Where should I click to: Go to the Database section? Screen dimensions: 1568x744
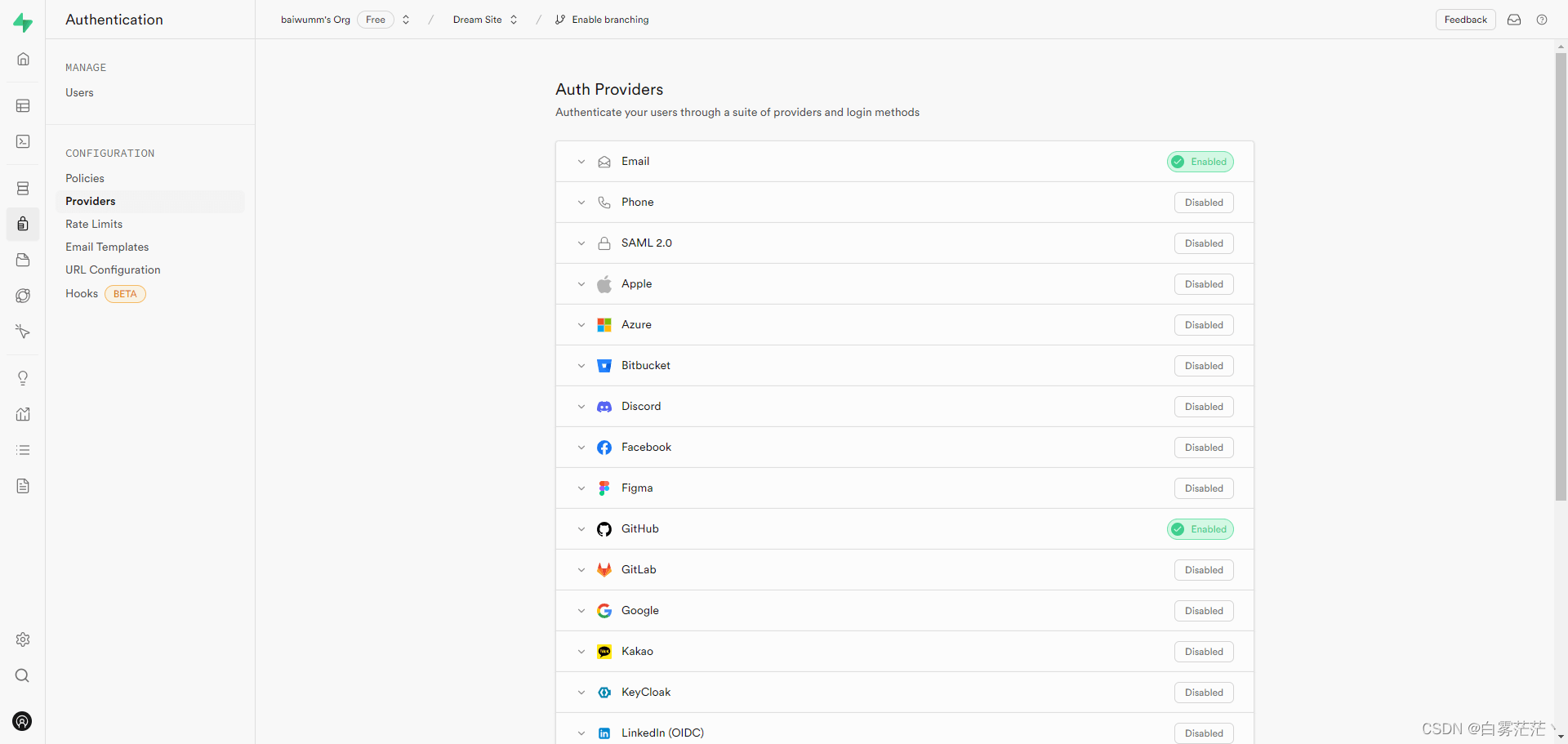pos(22,189)
